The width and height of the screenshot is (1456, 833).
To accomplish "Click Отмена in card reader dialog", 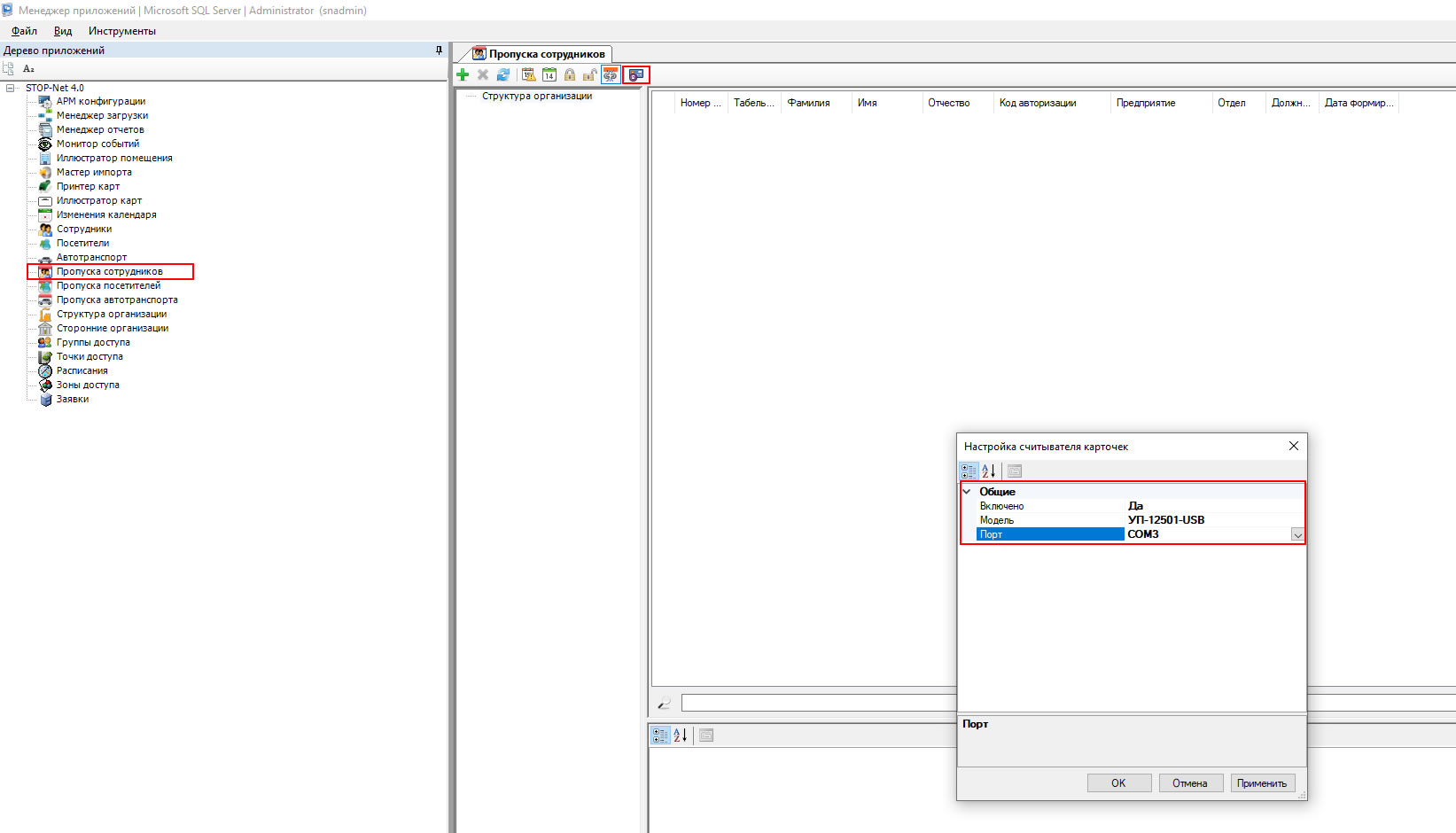I will coord(1190,783).
